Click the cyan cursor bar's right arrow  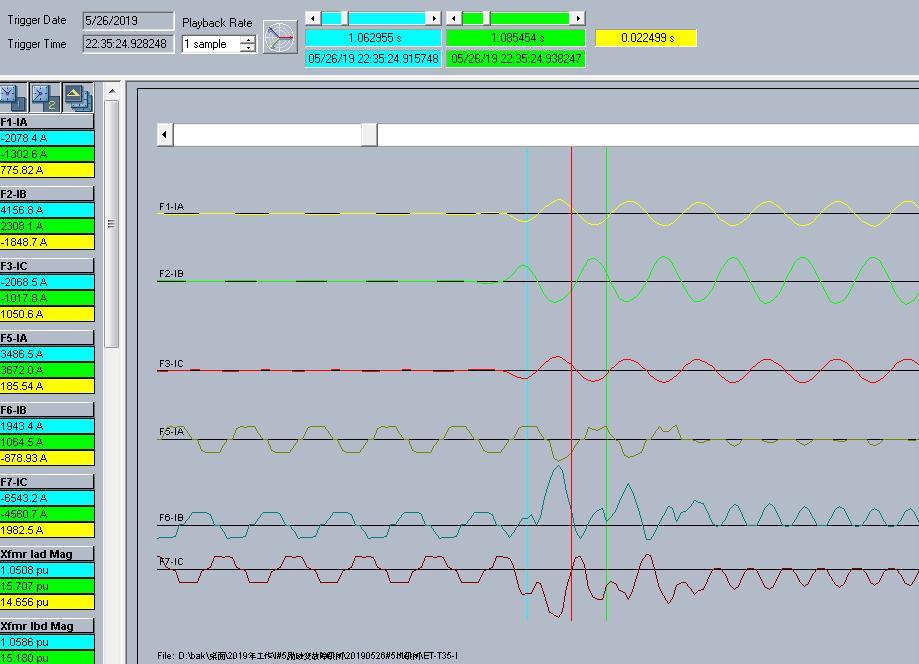point(434,18)
